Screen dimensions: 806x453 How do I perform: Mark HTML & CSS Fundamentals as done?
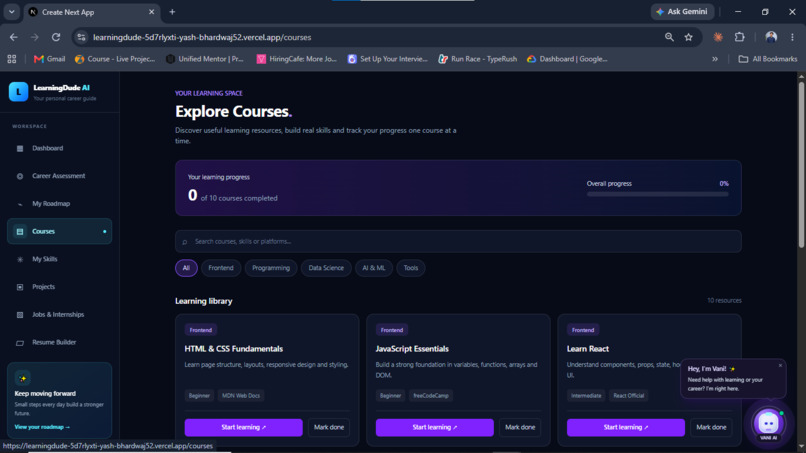329,427
